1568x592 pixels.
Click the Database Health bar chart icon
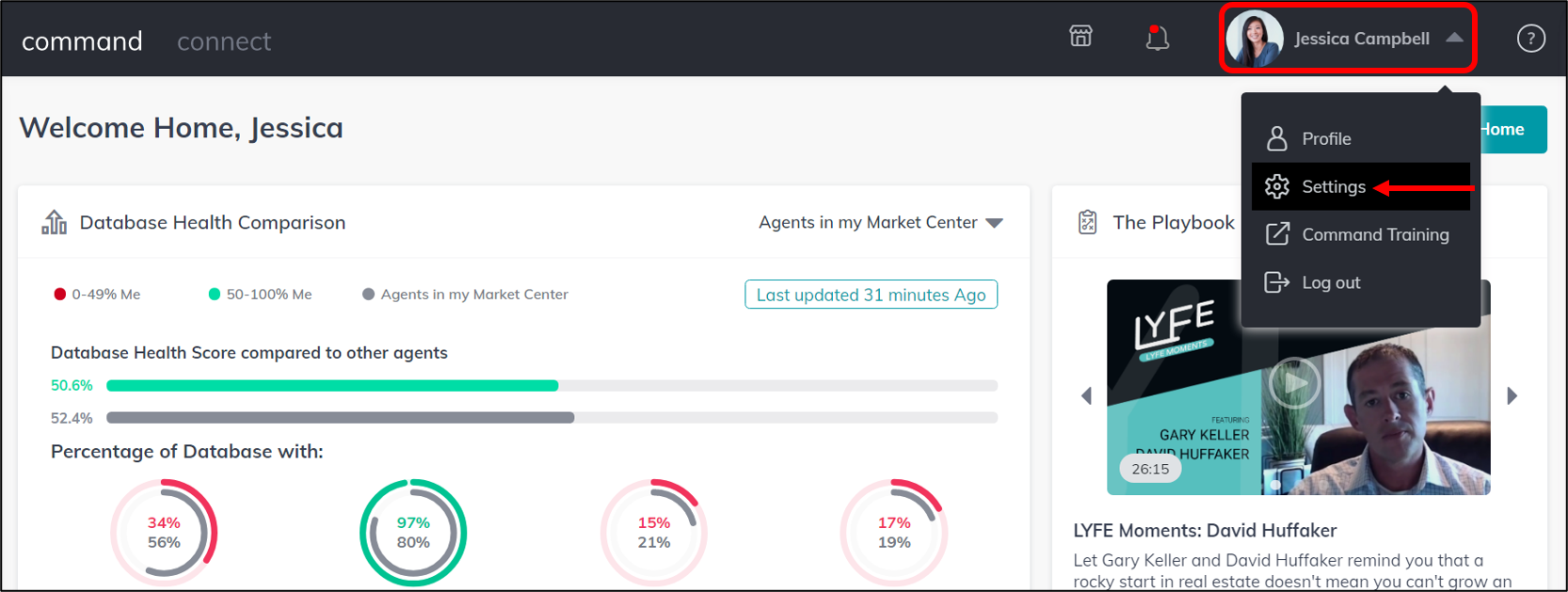click(55, 222)
